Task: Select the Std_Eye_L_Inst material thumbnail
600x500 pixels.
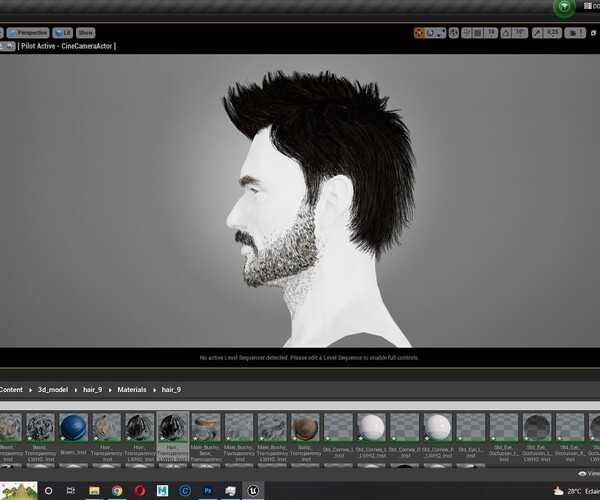Action: (x=471, y=427)
